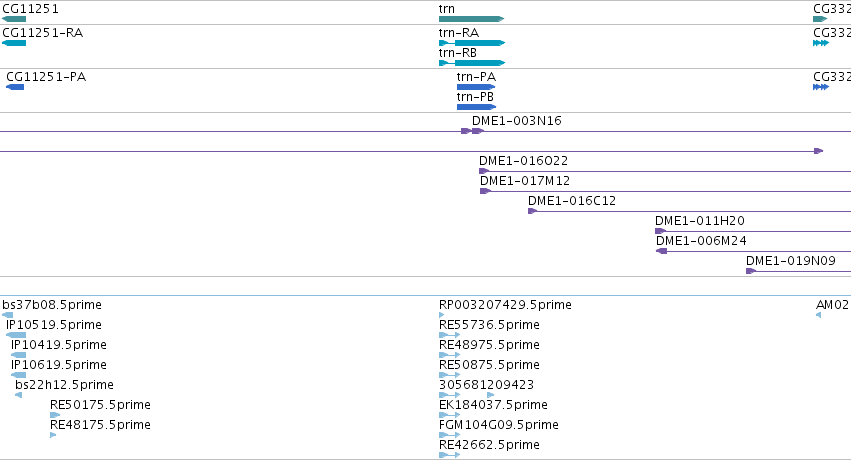
Task: Click the trn-RA transcript glyph
Action: click(472, 43)
